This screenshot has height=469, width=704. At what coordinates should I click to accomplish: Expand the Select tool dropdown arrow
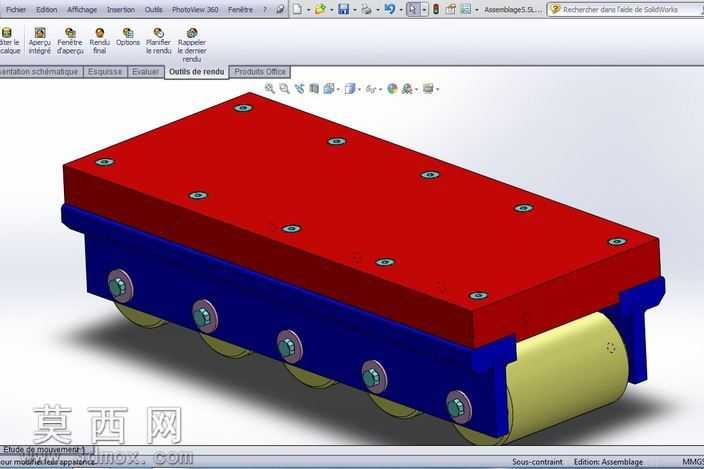(x=424, y=9)
